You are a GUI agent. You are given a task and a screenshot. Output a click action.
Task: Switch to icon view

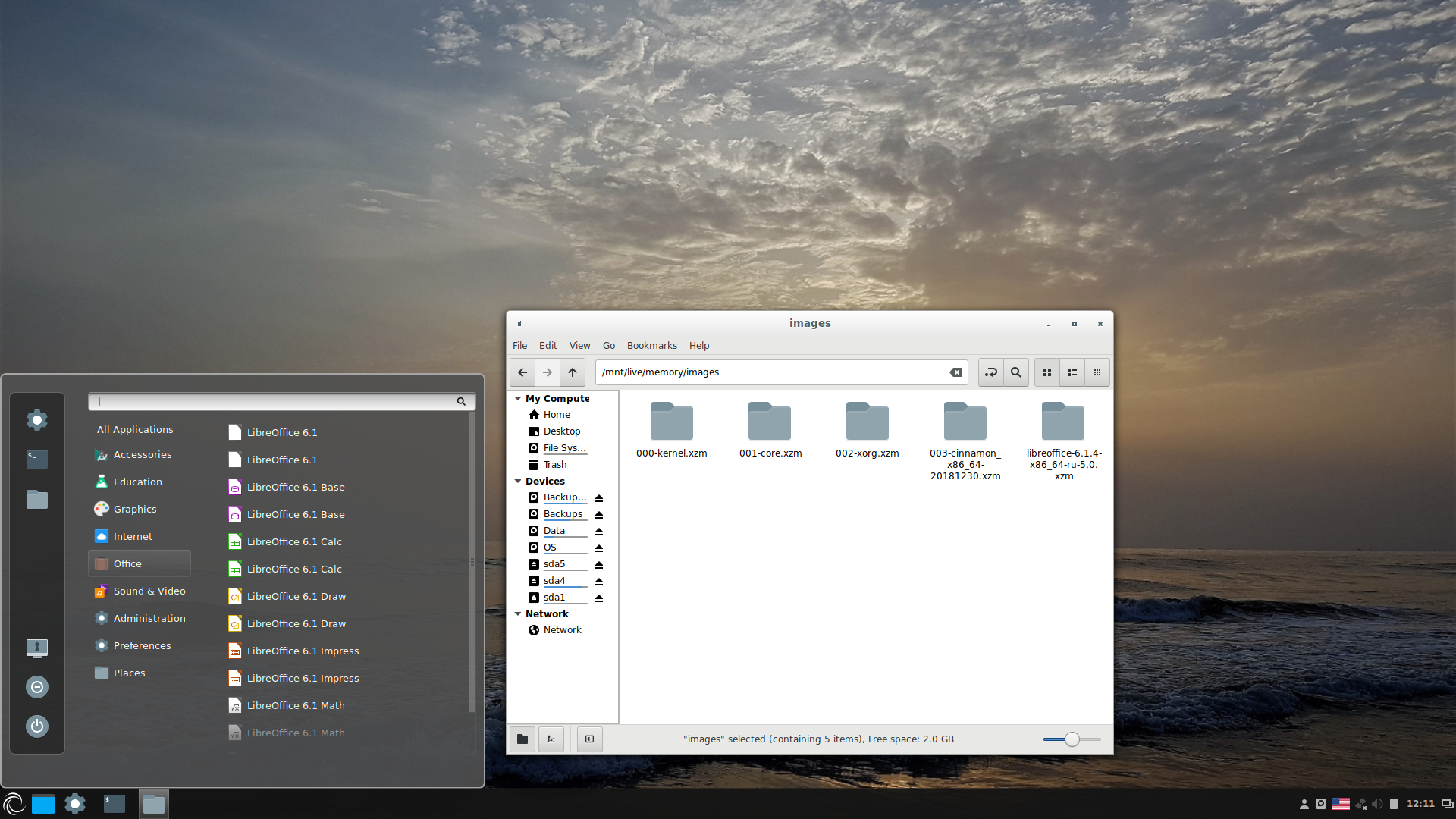point(1047,372)
